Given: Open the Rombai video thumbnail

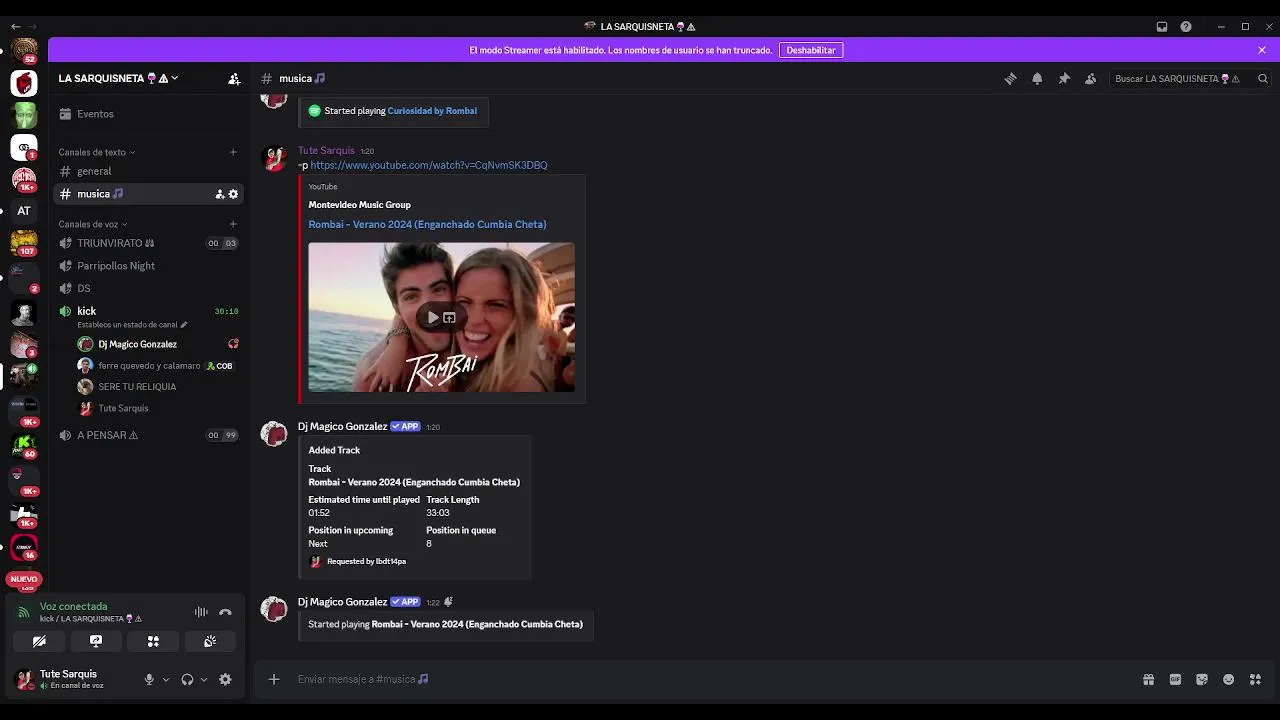Looking at the screenshot, I should point(441,317).
